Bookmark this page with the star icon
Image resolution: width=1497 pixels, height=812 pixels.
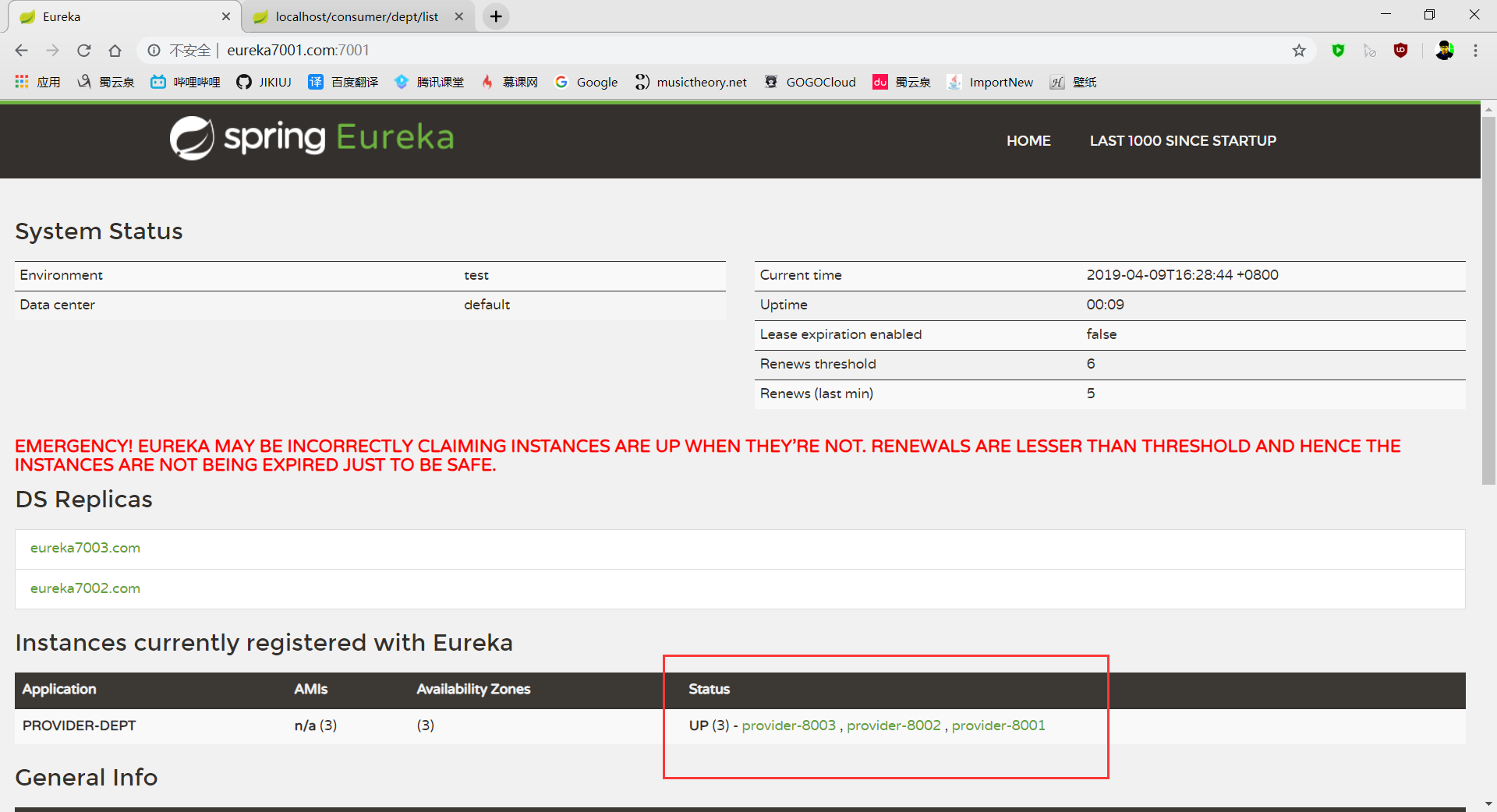(x=1299, y=51)
